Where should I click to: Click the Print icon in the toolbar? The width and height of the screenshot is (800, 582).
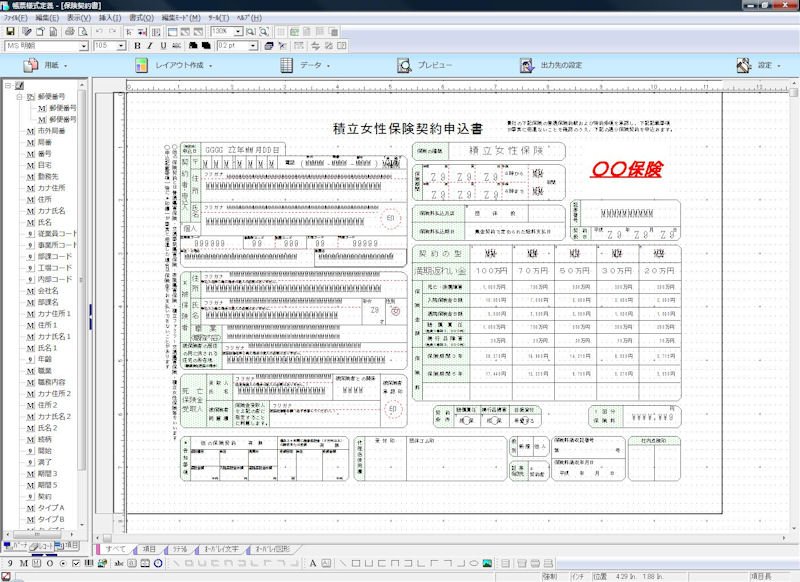[x=69, y=32]
